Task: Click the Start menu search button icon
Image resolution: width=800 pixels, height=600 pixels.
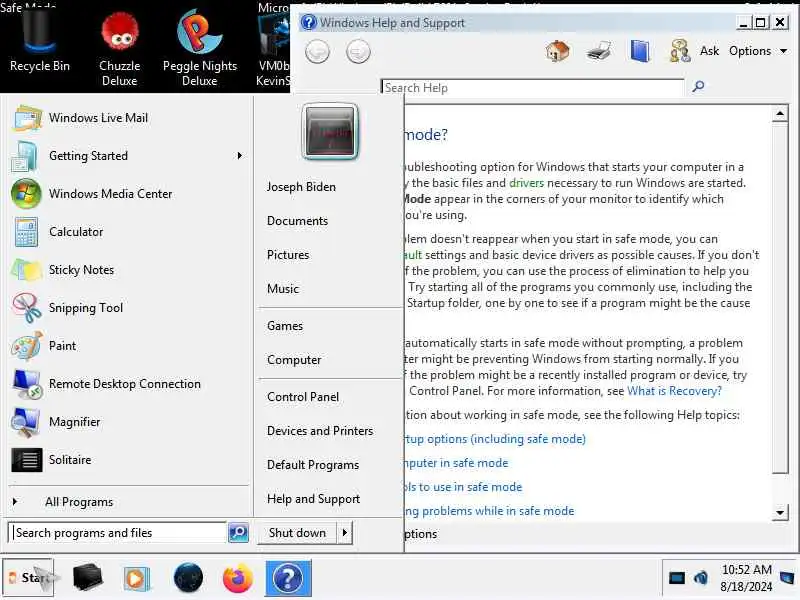Action: coord(238,533)
